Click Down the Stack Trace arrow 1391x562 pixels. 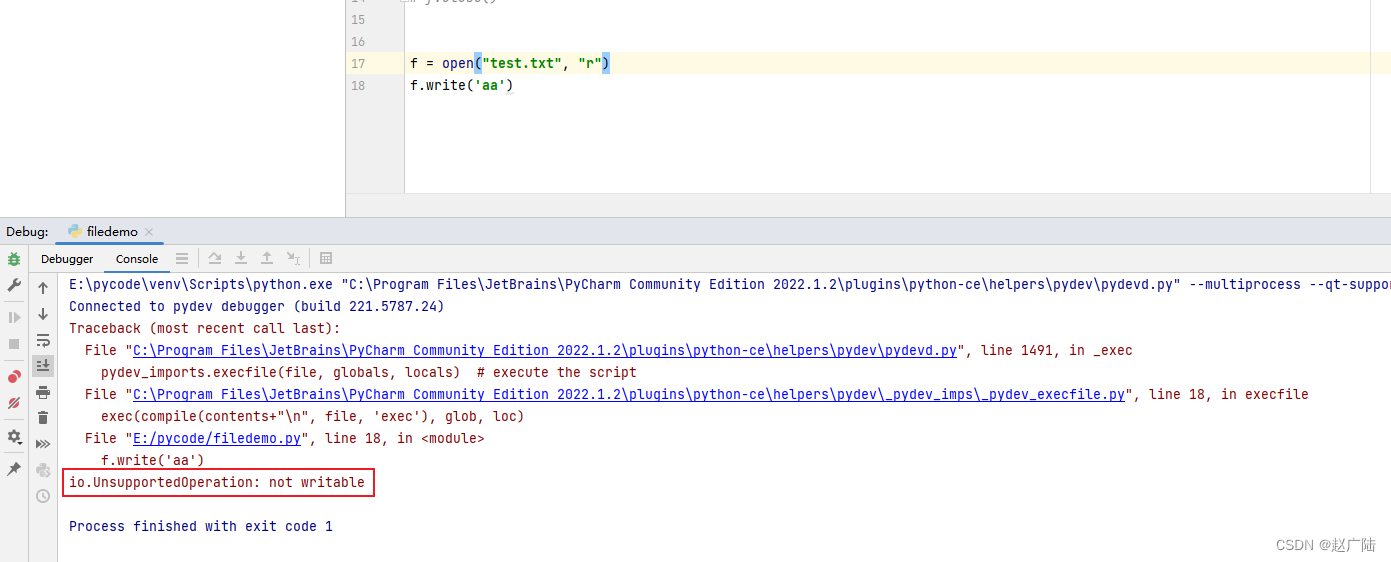tap(43, 314)
